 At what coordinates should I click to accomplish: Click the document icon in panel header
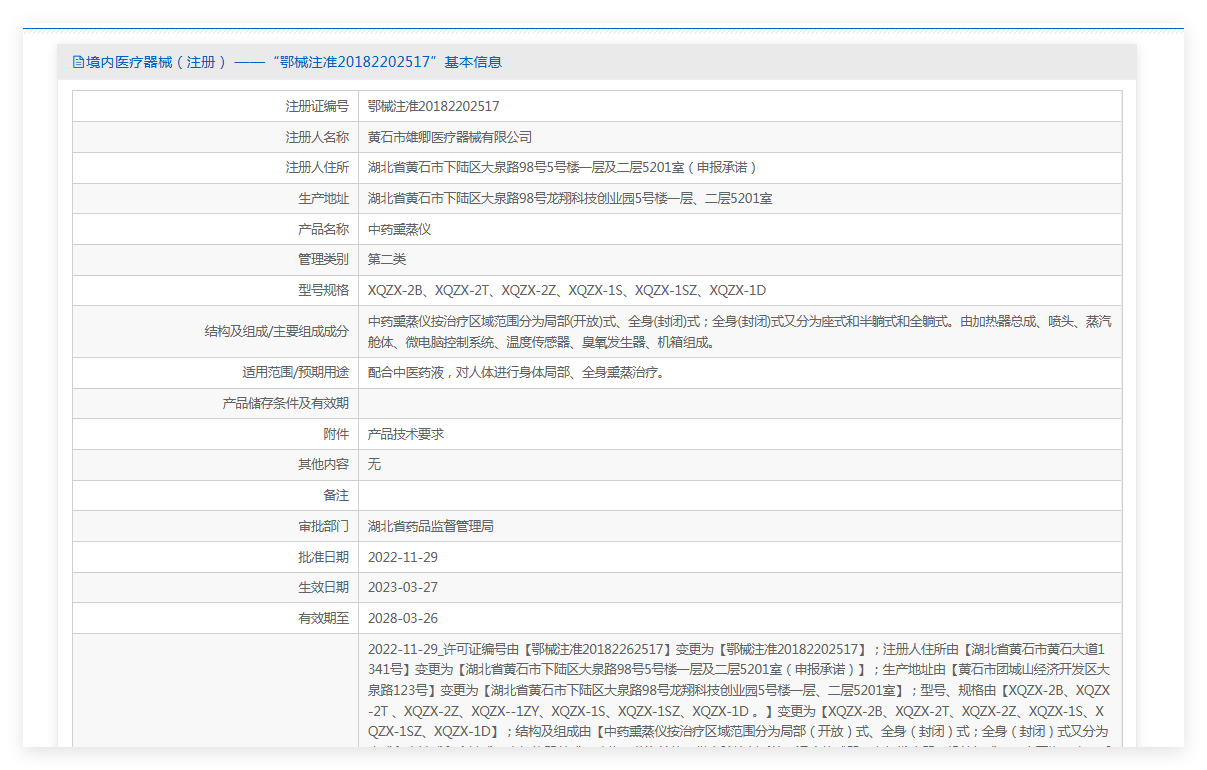[x=78, y=62]
